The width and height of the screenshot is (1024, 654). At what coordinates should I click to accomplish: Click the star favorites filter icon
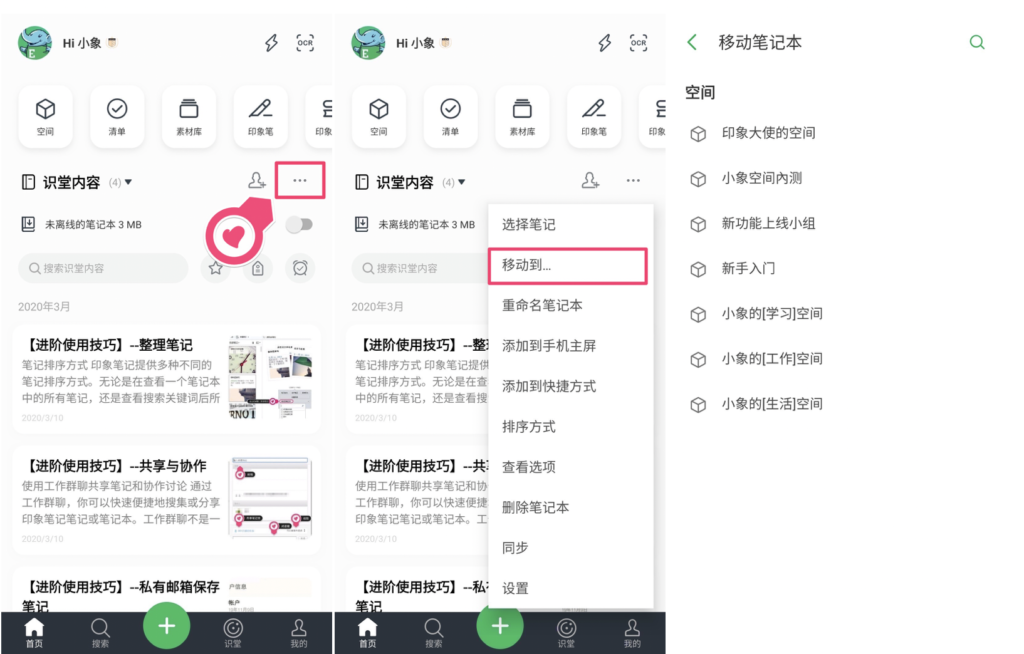point(215,268)
